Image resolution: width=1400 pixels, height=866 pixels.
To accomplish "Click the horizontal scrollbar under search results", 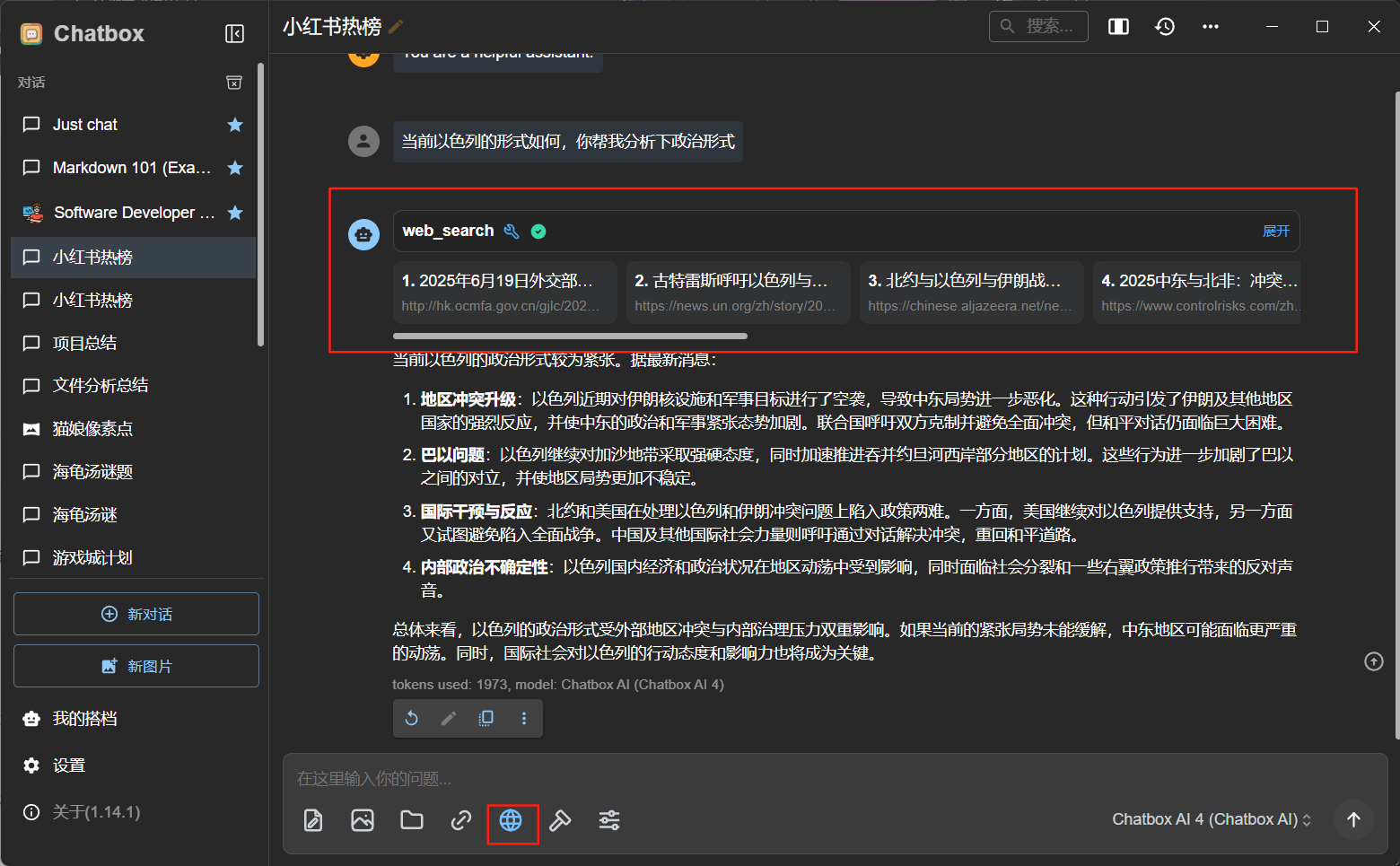I will tap(570, 337).
